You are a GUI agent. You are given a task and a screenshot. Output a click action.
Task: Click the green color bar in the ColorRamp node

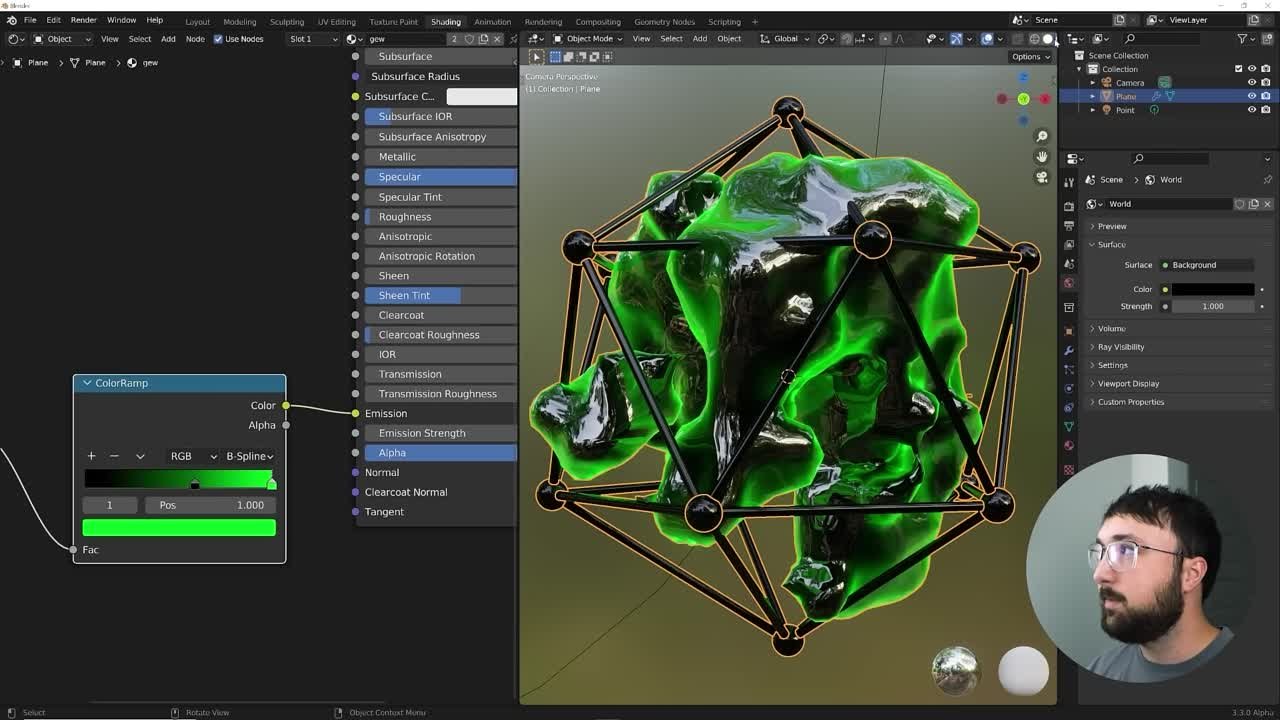(x=178, y=527)
